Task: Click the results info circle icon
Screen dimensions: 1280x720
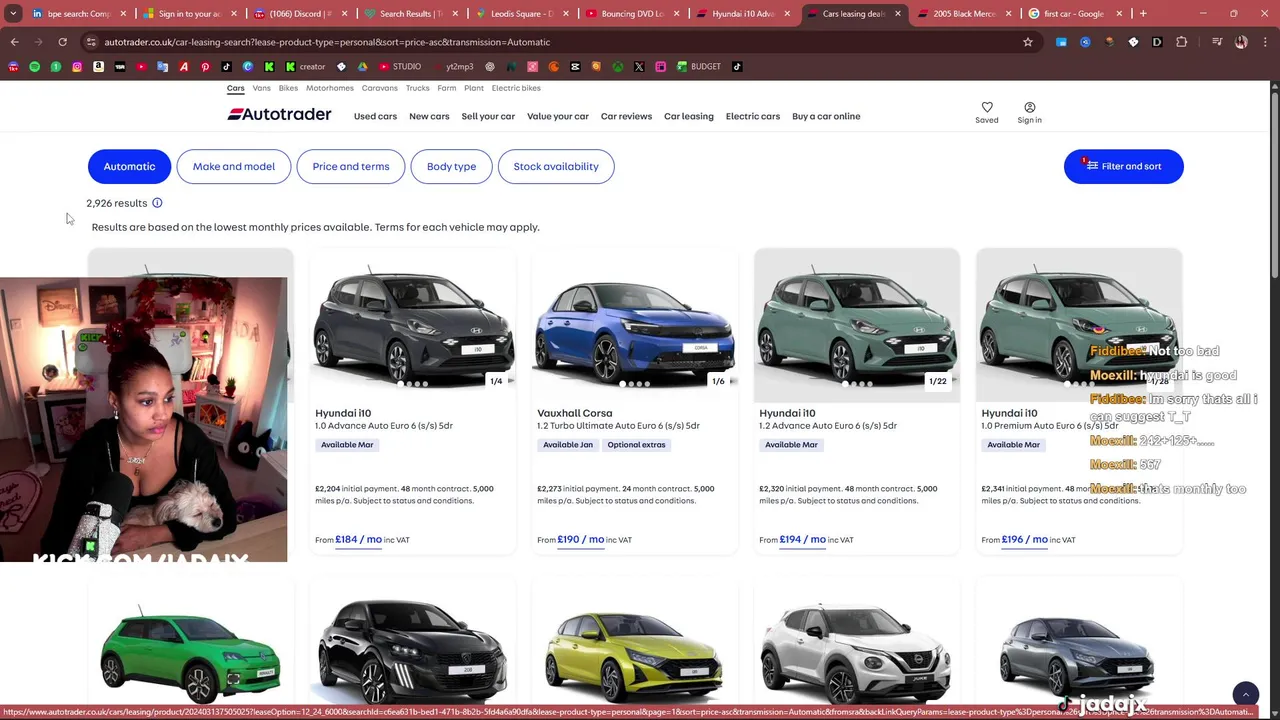Action: pos(157,203)
